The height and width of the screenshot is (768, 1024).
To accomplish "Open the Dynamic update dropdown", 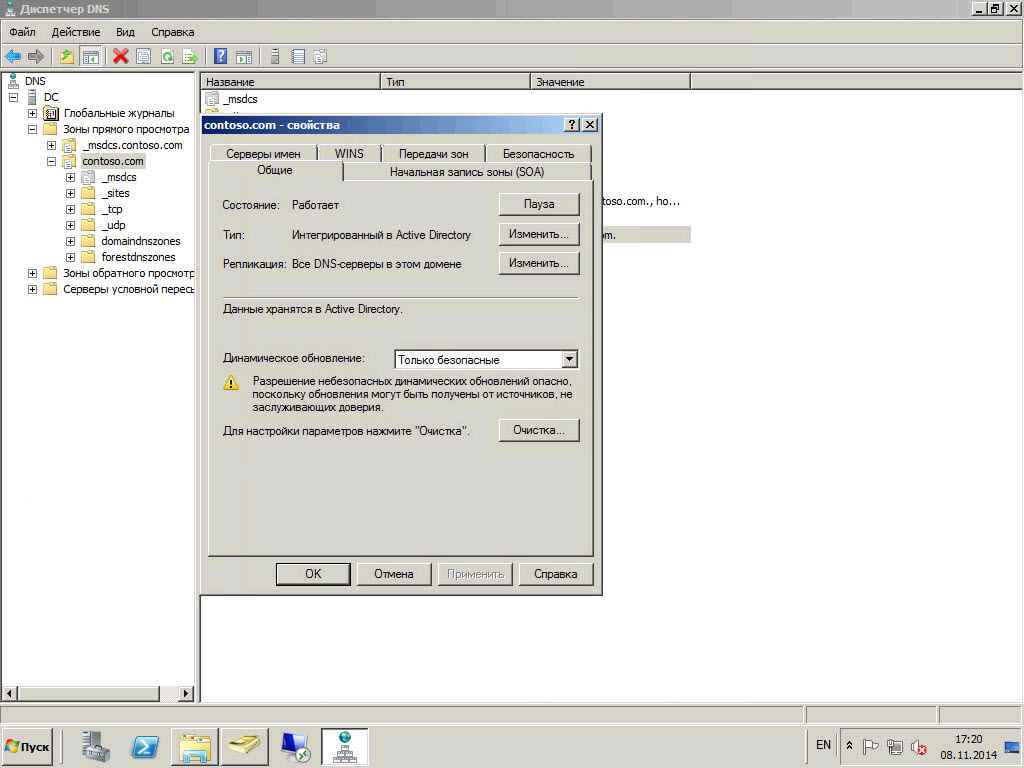I will (569, 359).
